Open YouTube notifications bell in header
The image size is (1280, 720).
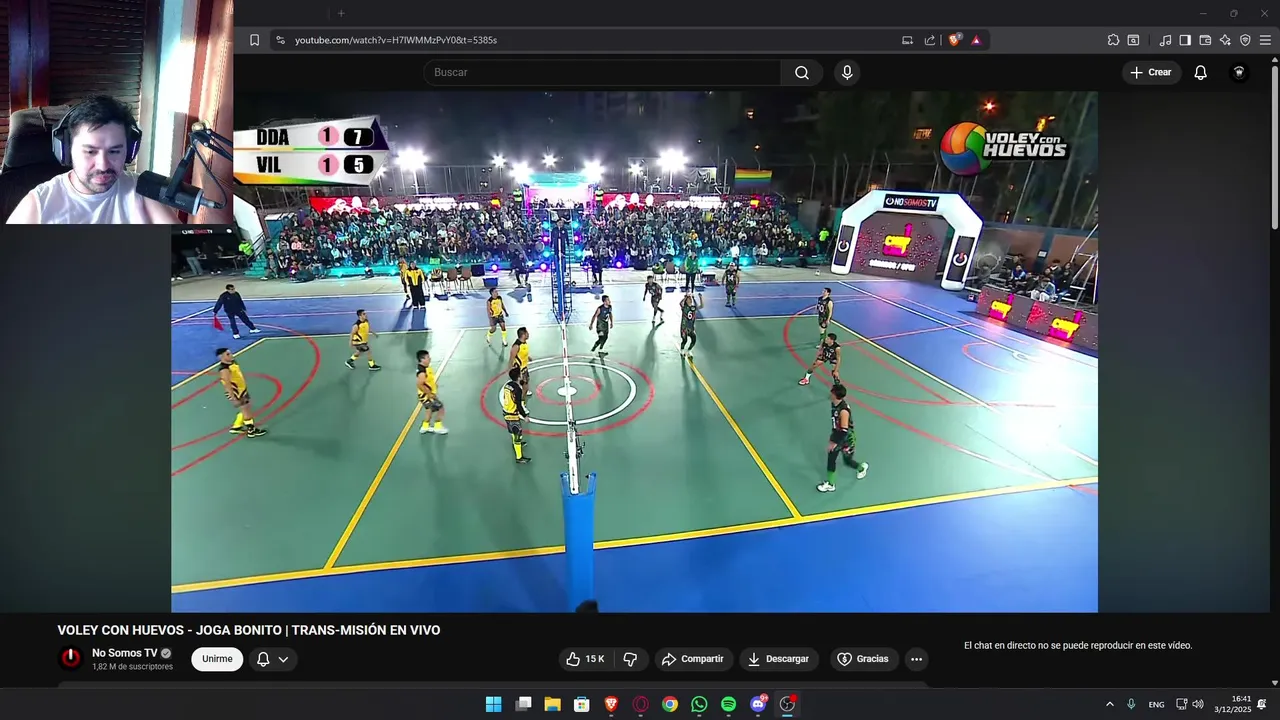[x=1201, y=72]
